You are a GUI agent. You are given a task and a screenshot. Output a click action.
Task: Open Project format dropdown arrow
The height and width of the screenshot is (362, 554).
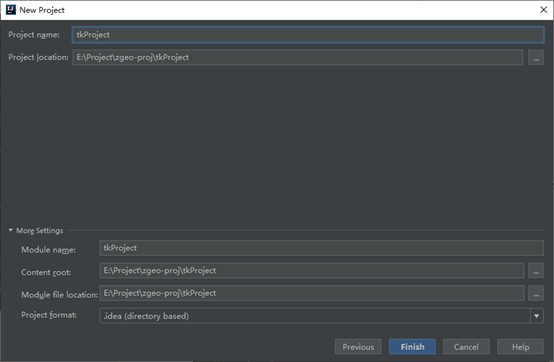point(536,316)
